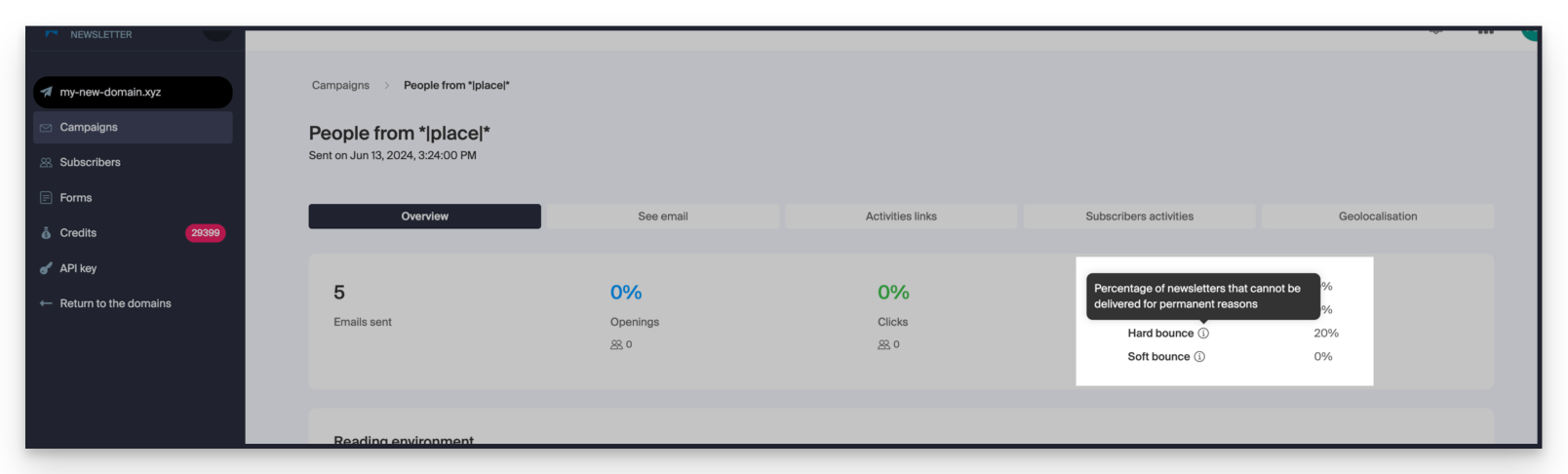Click the 29399 credits badge

(x=205, y=233)
